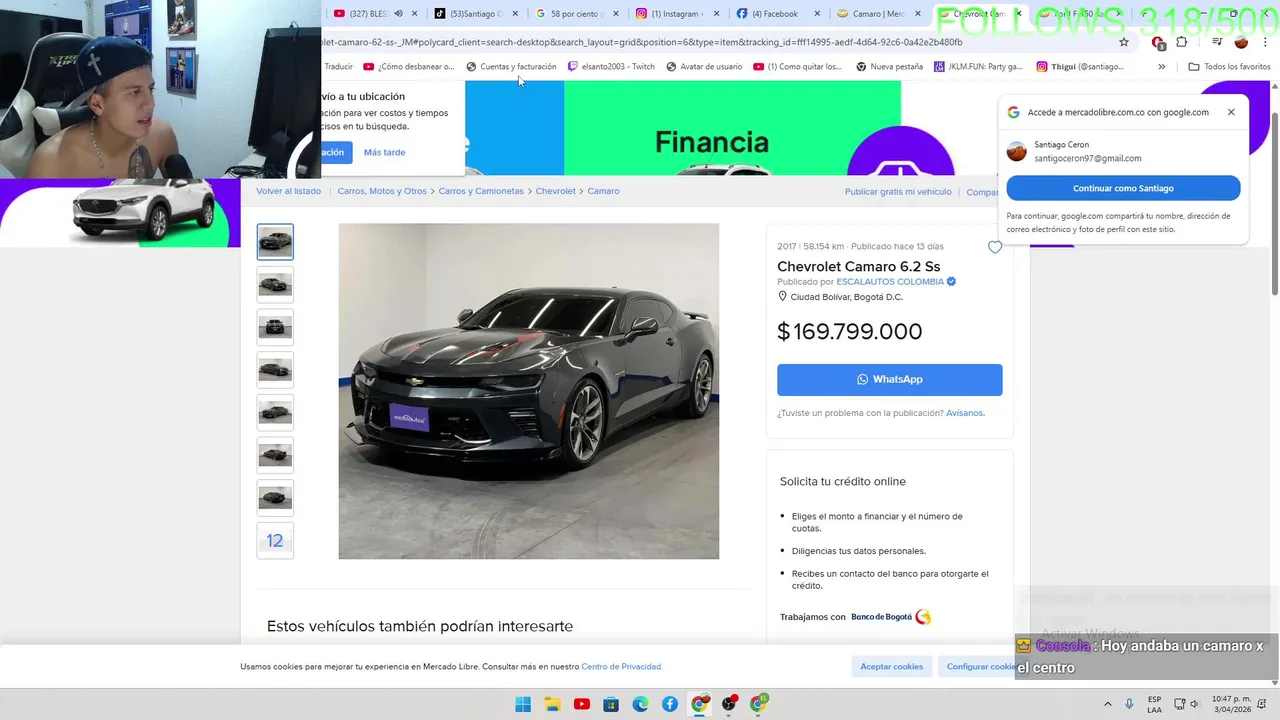
Task: Click Más tarde in location prompt
Action: 384,152
